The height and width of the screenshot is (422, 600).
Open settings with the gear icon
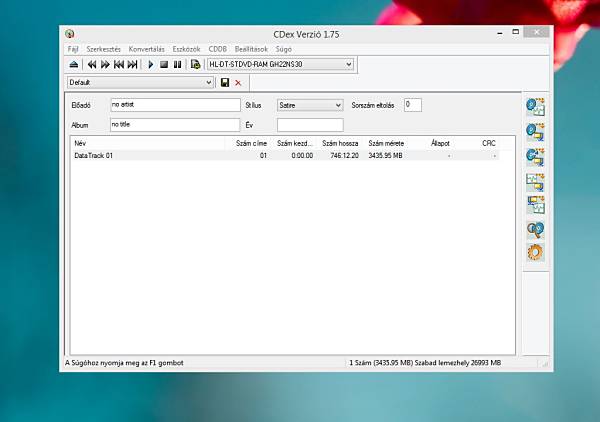click(x=535, y=253)
